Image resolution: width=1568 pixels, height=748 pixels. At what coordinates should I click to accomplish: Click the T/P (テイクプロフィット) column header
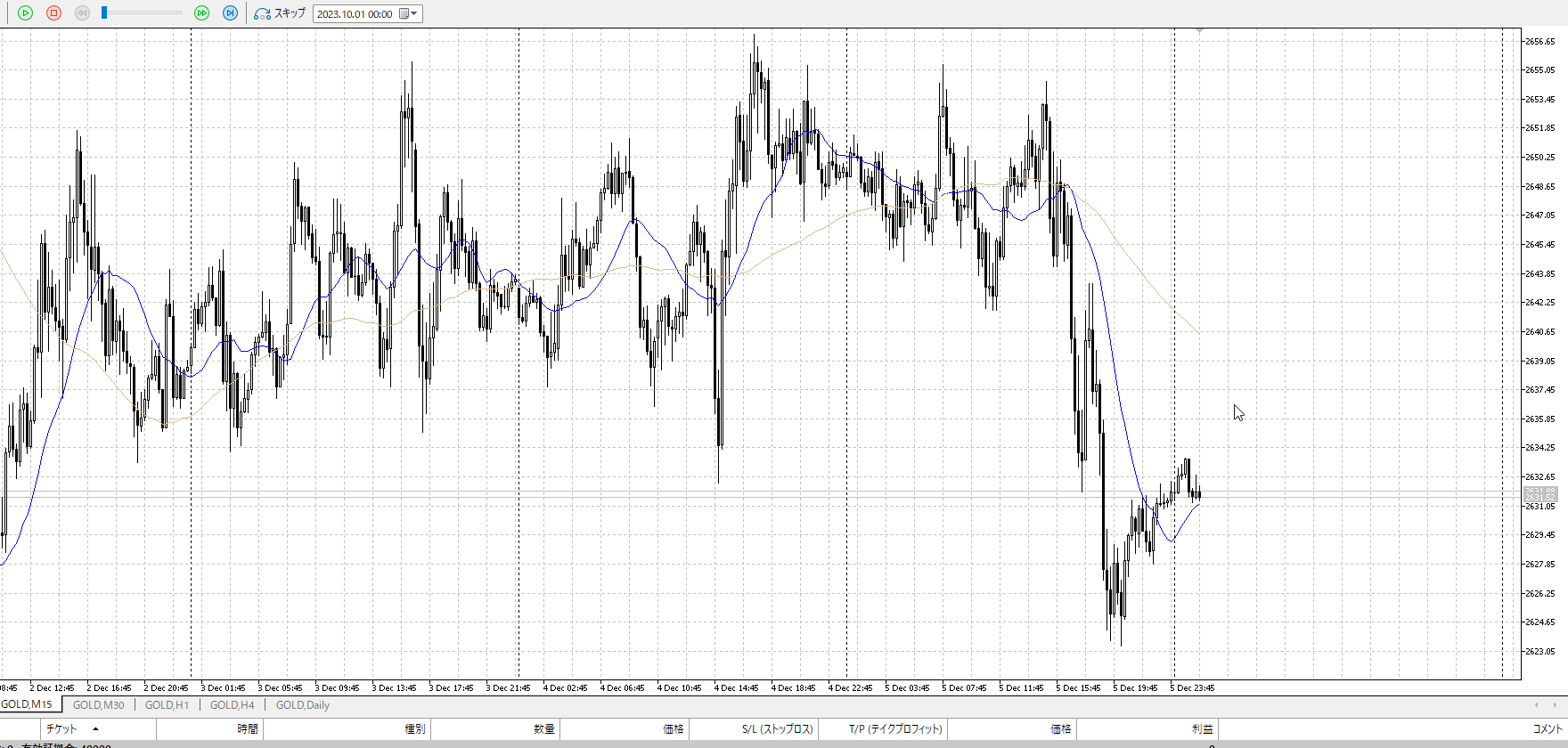(x=894, y=729)
